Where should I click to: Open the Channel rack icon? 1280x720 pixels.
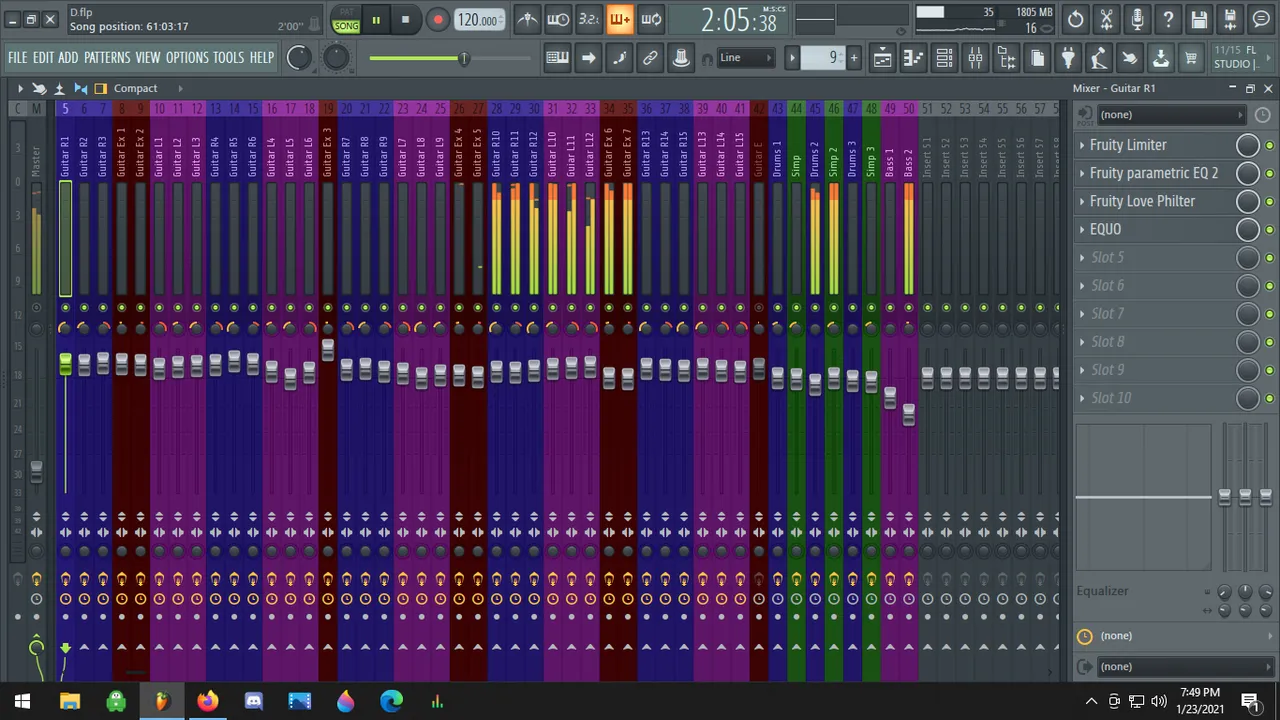click(x=944, y=58)
